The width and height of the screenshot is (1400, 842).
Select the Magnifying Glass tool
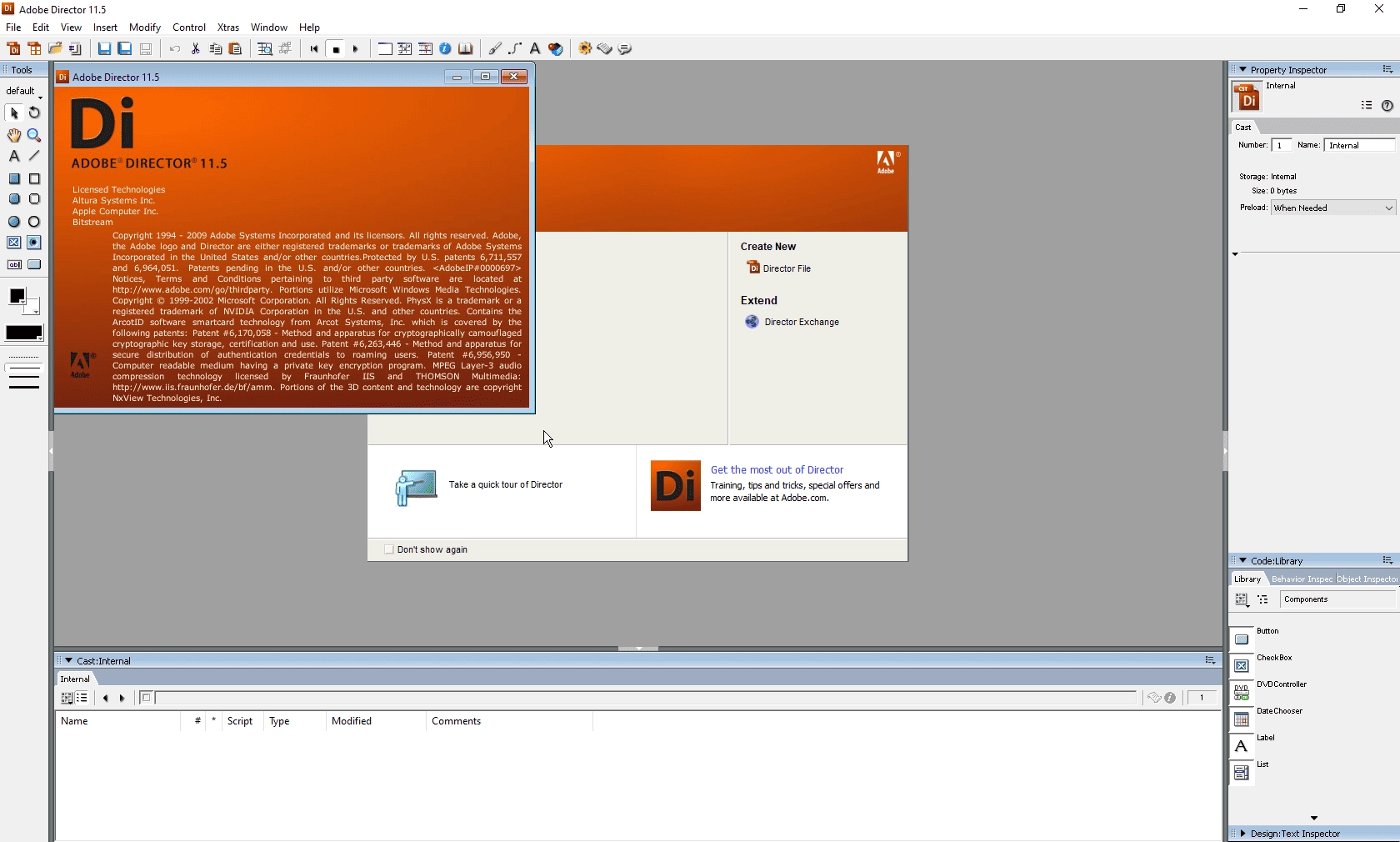coord(34,135)
